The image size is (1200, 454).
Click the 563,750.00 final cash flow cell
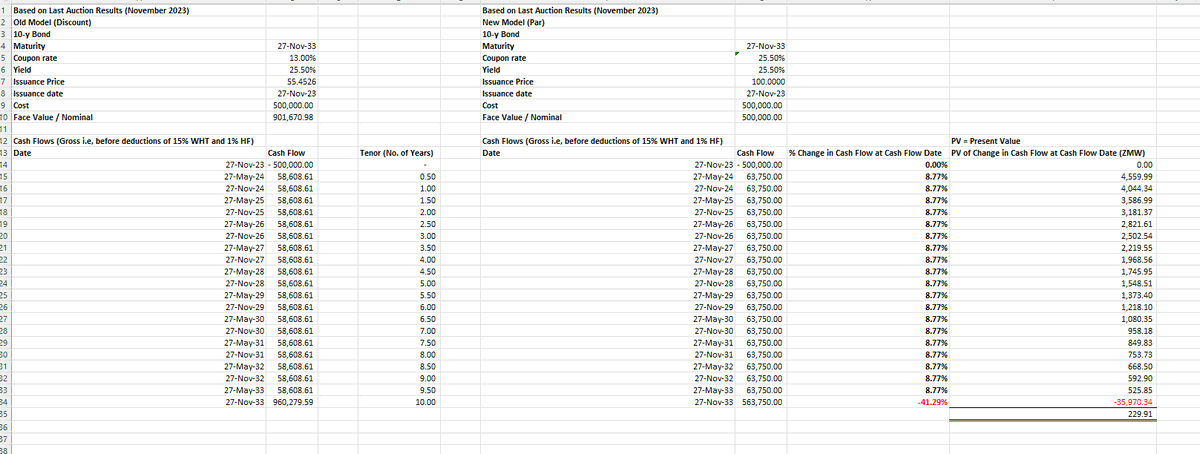point(761,401)
